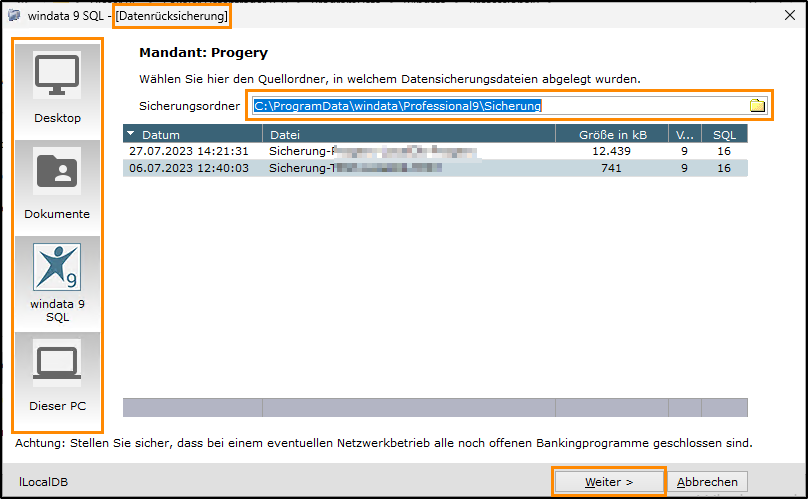Click file name of the 06.07.2023 backup
The image size is (808, 499).
click(x=356, y=168)
